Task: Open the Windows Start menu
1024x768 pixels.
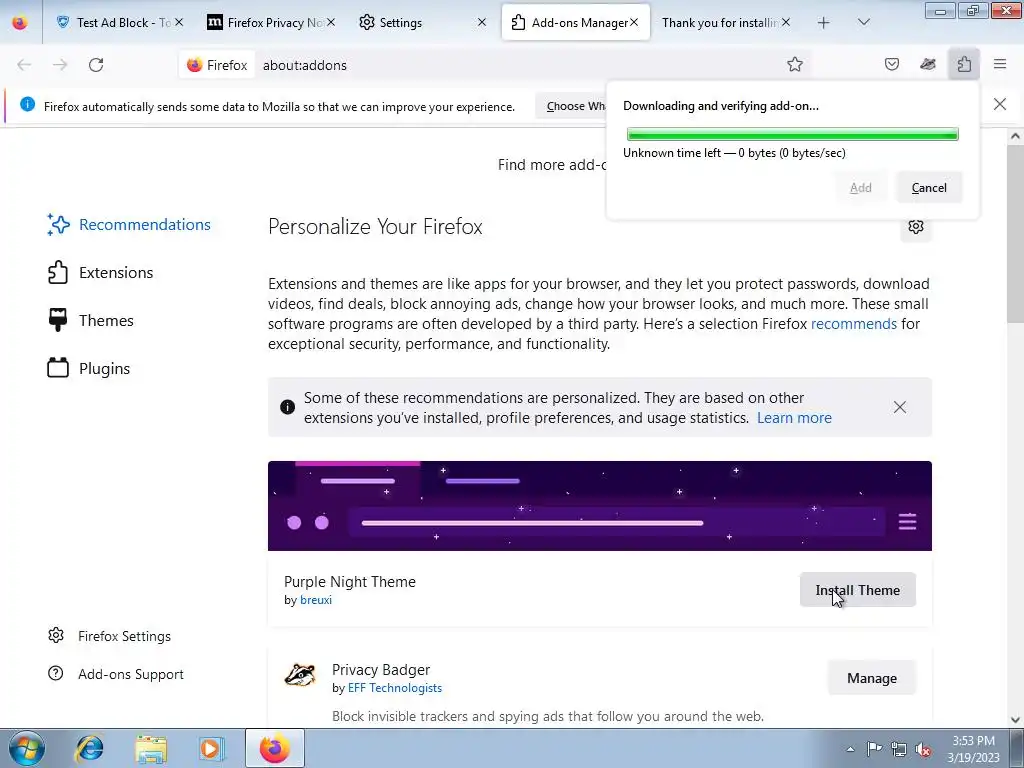Action: 27,748
